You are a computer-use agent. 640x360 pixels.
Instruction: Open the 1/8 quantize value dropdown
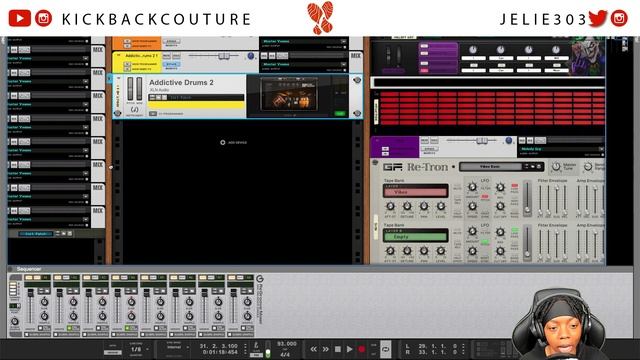coord(137,349)
